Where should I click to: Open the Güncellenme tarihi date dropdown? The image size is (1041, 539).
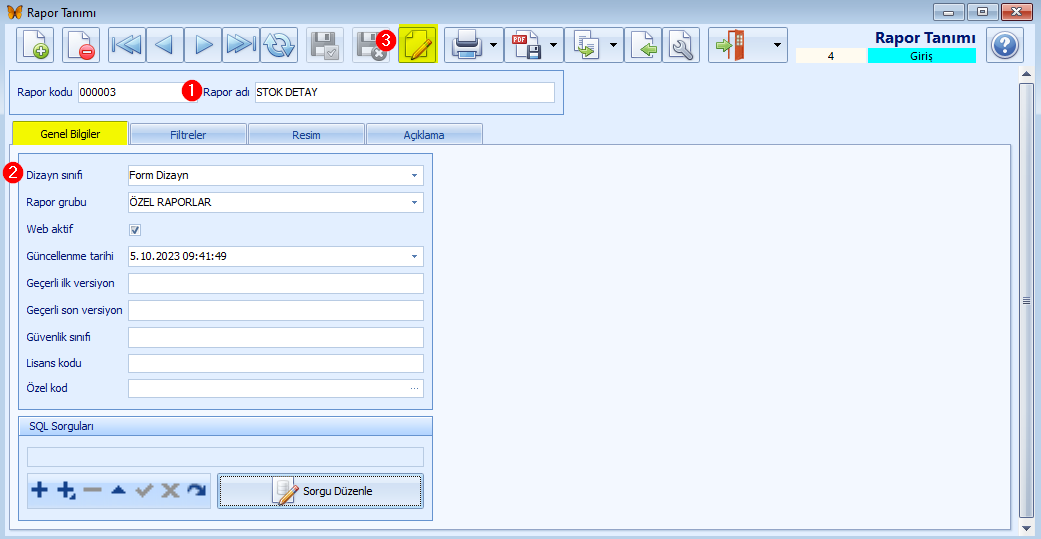pos(414,256)
